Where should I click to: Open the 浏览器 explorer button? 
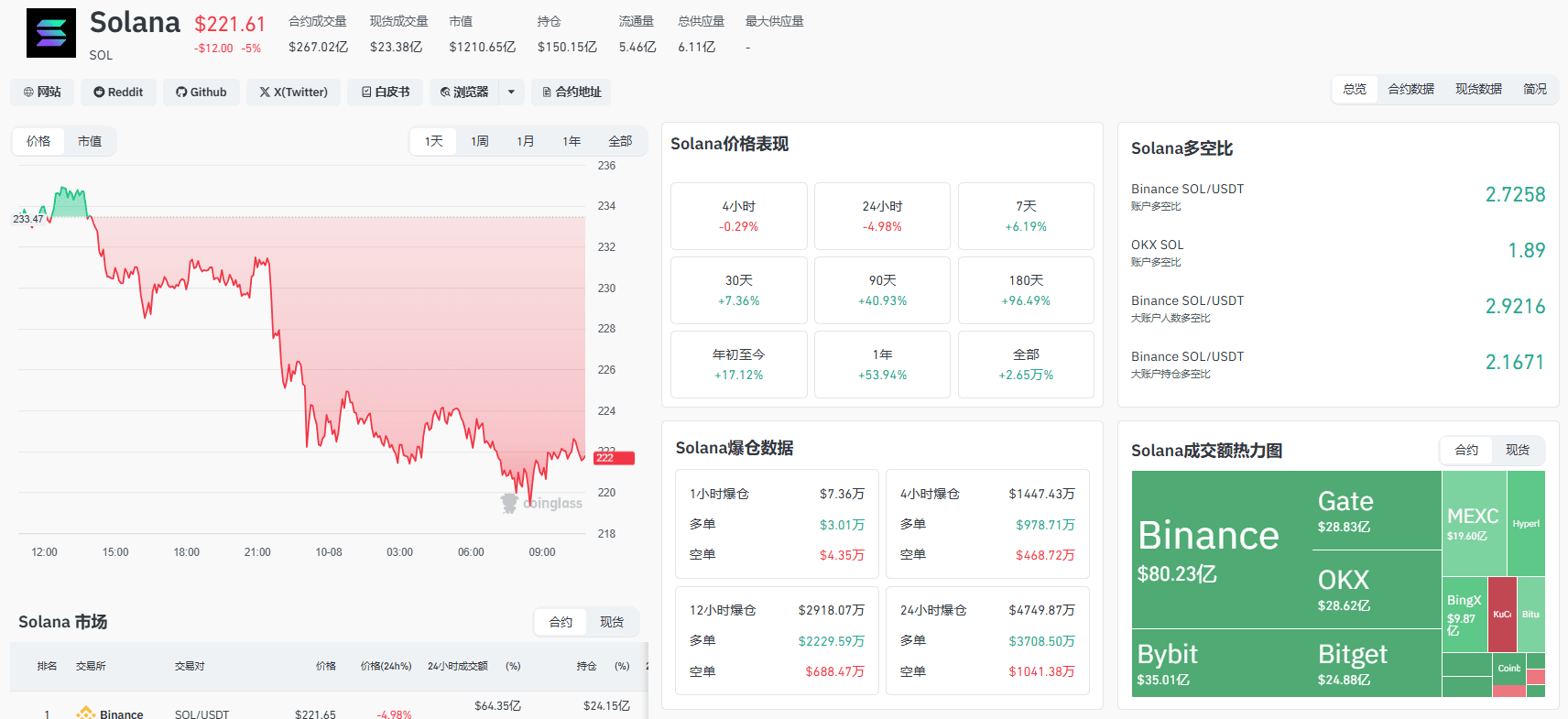pyautogui.click(x=464, y=92)
